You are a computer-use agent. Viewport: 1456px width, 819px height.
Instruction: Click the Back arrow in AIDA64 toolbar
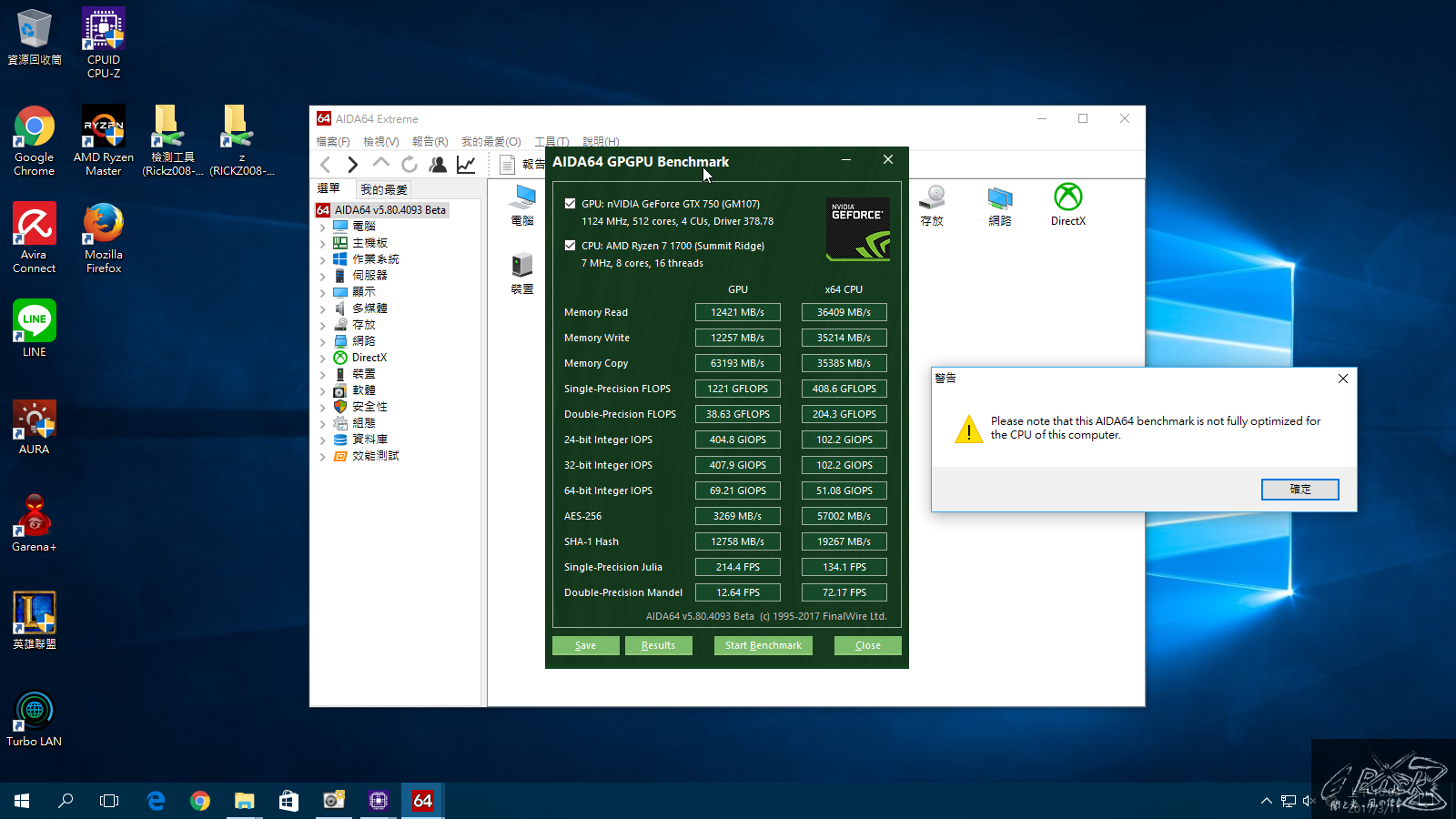(326, 165)
